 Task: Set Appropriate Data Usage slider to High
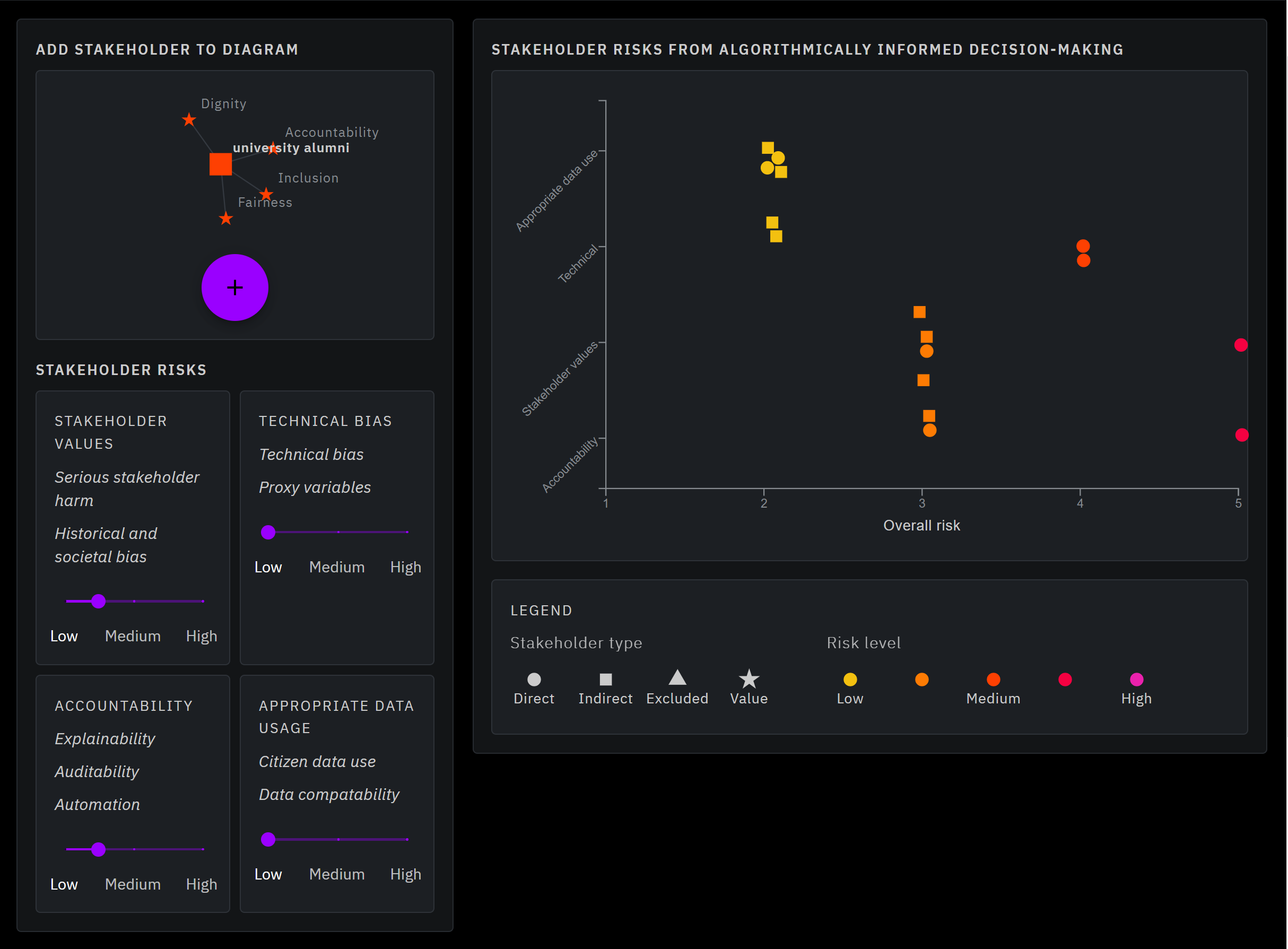point(407,839)
